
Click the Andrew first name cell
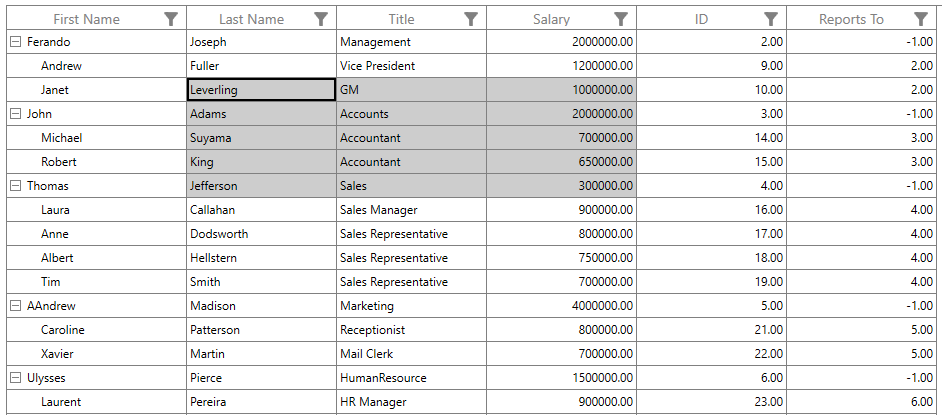coord(96,65)
